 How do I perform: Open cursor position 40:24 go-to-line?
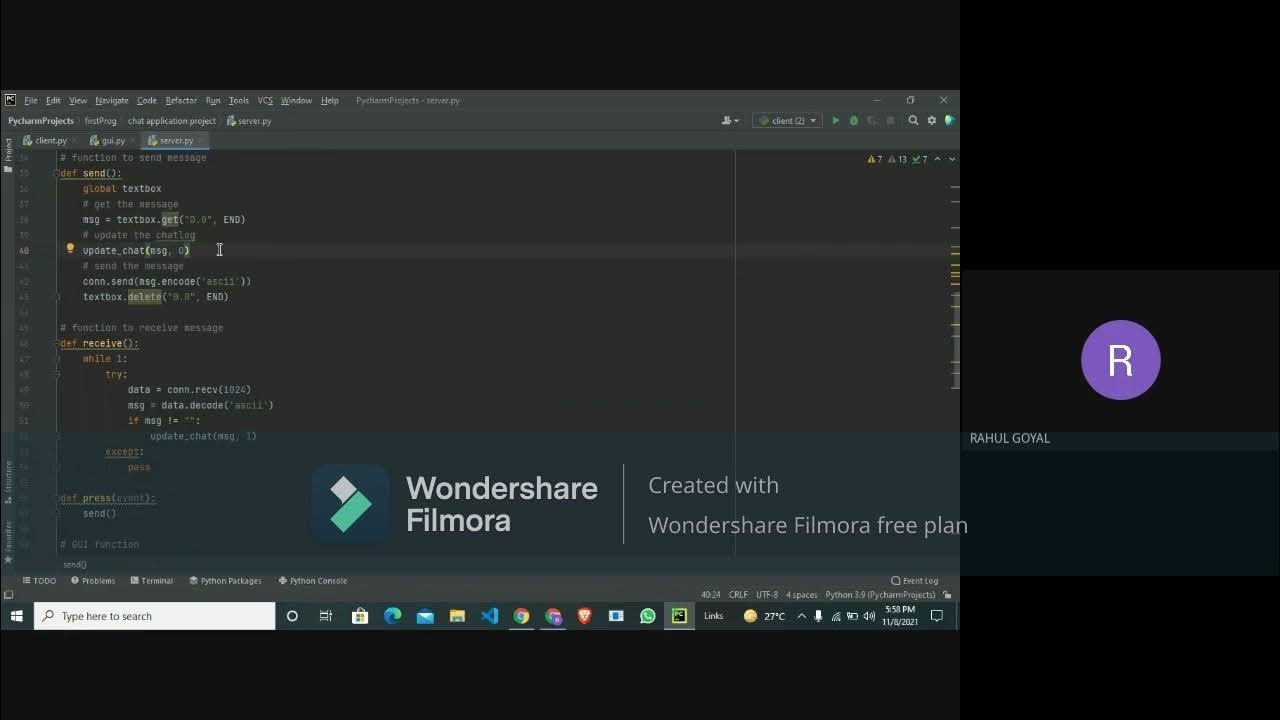tap(711, 595)
